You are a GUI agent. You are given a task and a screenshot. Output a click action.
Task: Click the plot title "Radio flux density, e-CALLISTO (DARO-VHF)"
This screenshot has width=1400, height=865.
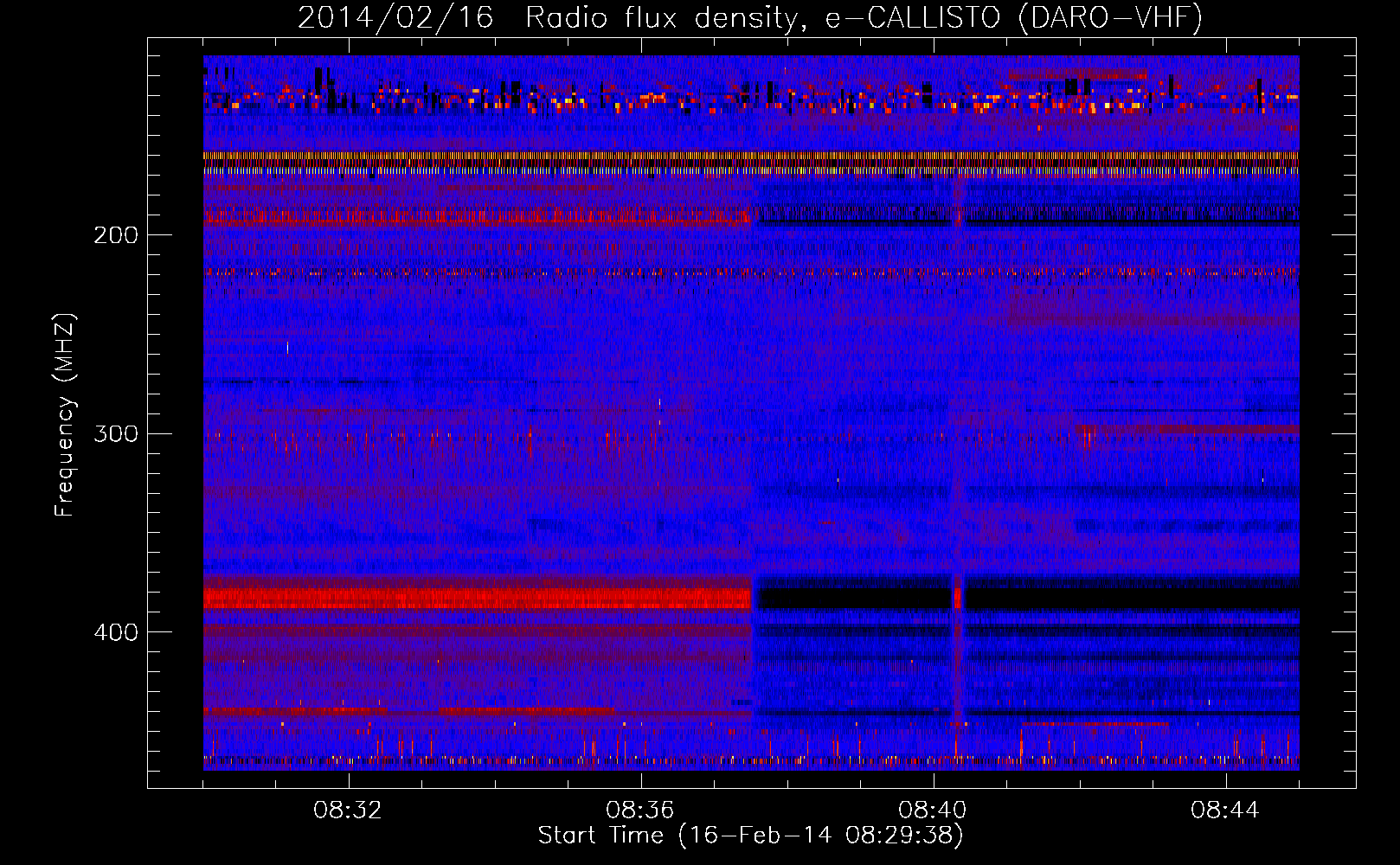[864, 17]
